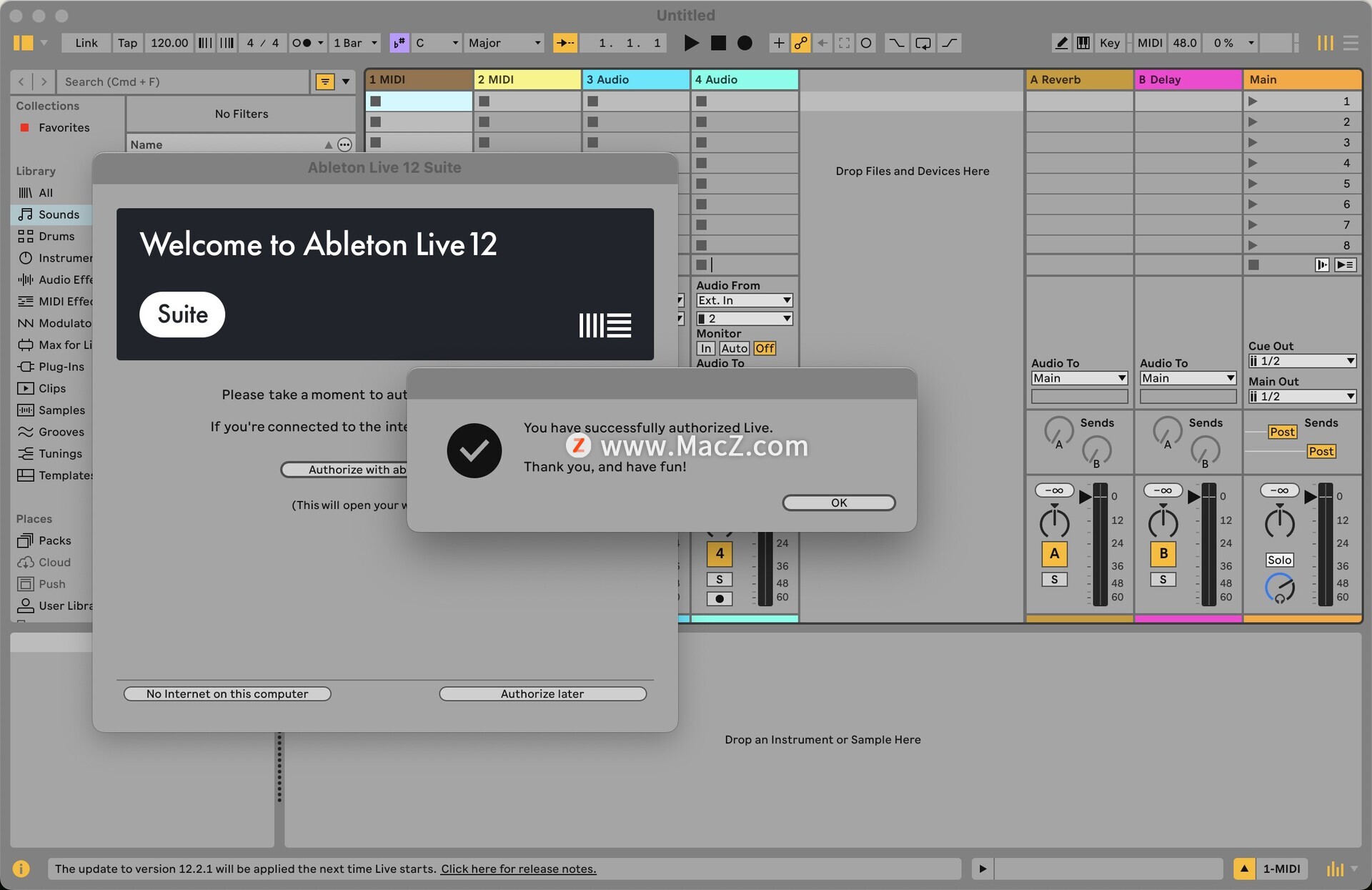
Task: Click the level meter icon in status bar
Action: [1335, 869]
